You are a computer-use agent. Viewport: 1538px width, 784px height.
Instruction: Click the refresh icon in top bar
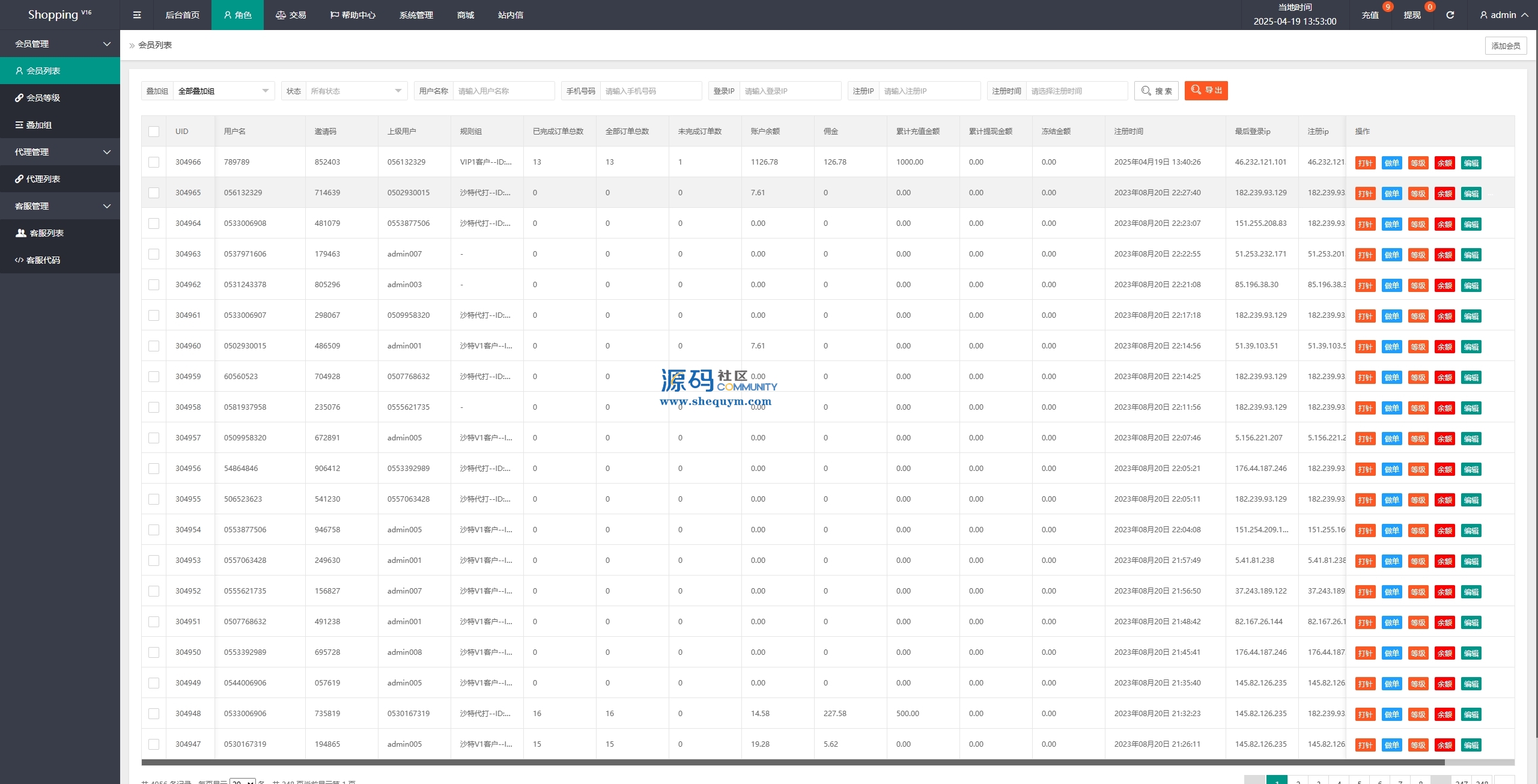click(x=1450, y=15)
